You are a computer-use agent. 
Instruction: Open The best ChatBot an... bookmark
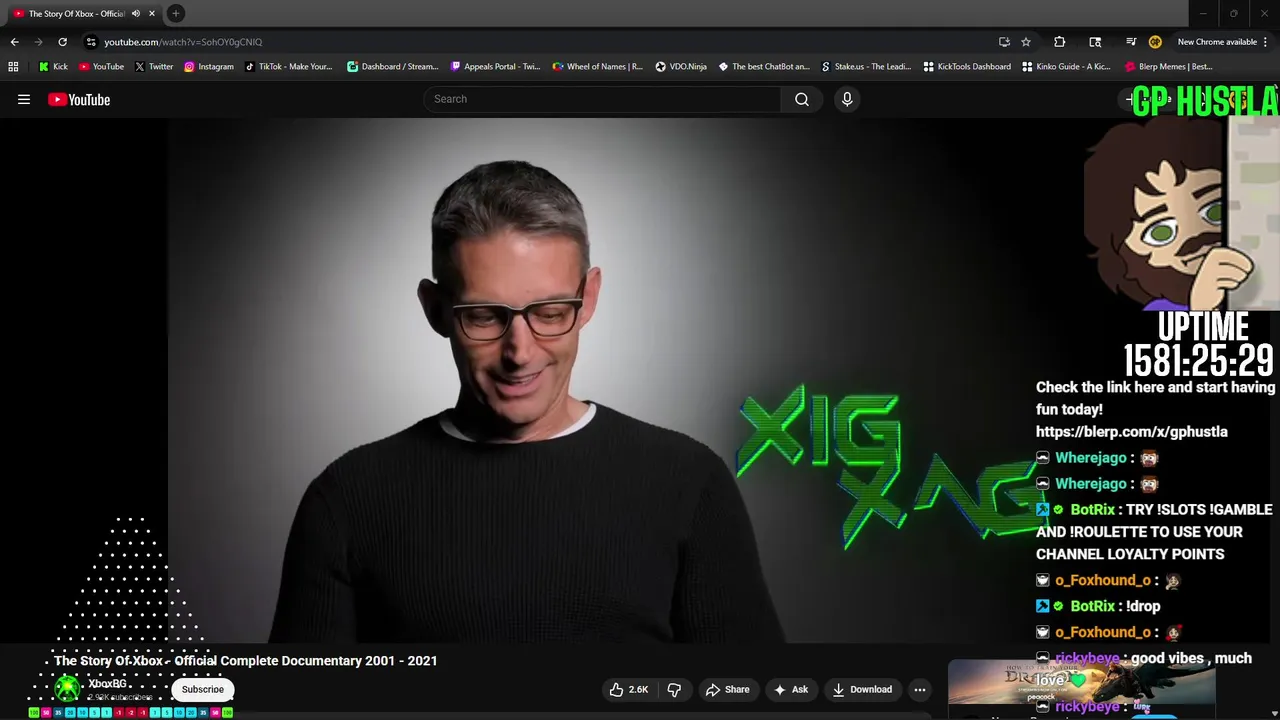[x=764, y=67]
